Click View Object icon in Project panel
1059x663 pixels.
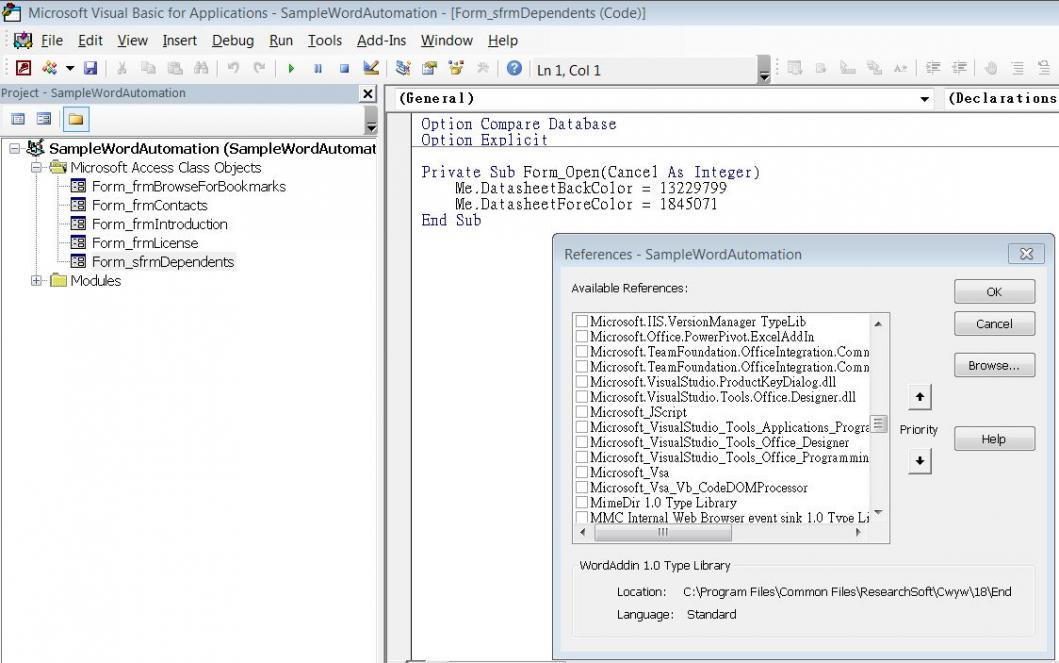point(44,120)
